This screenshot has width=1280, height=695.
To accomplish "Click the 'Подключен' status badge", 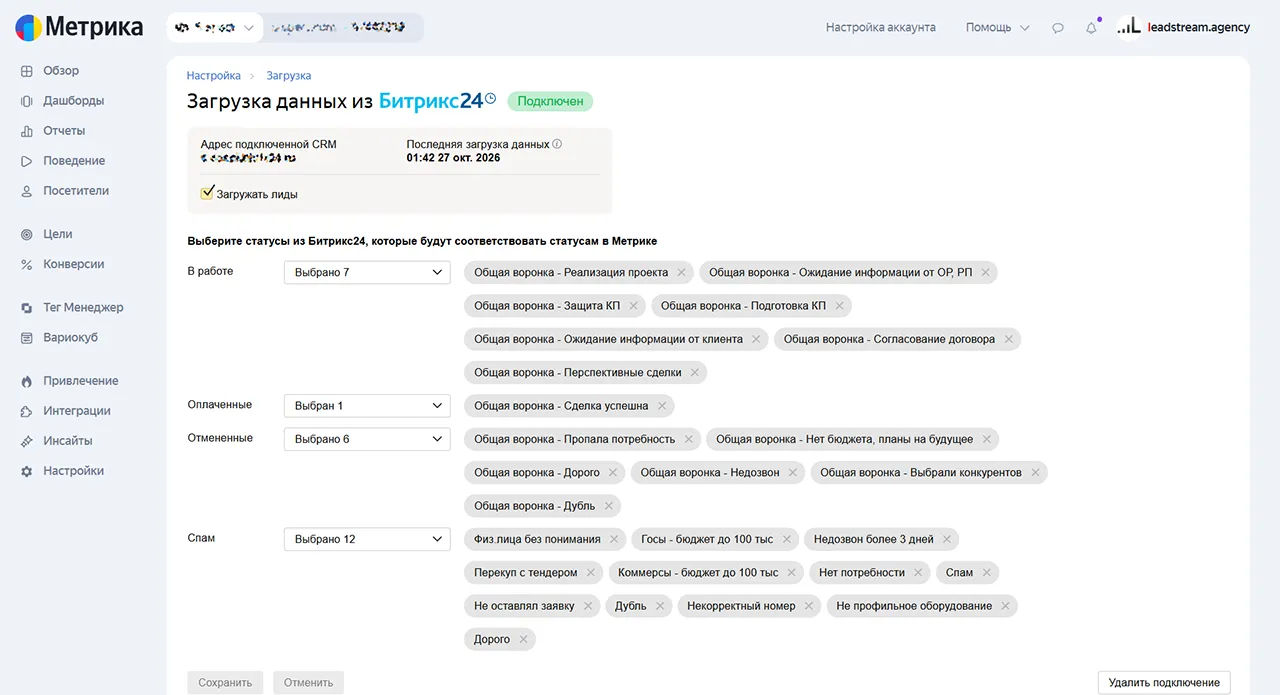I will pos(550,101).
